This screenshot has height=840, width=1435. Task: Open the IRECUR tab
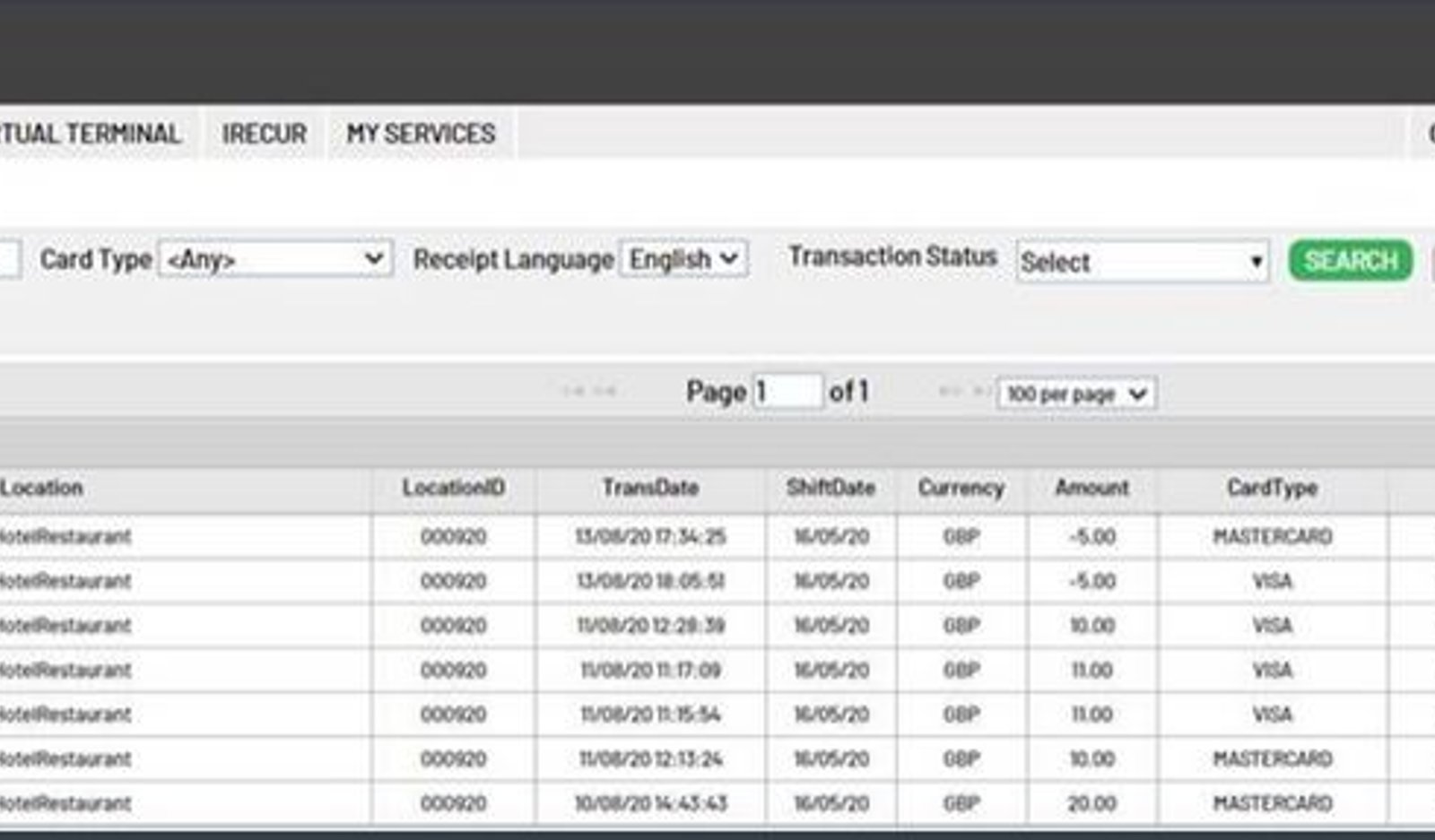pyautogui.click(x=264, y=134)
